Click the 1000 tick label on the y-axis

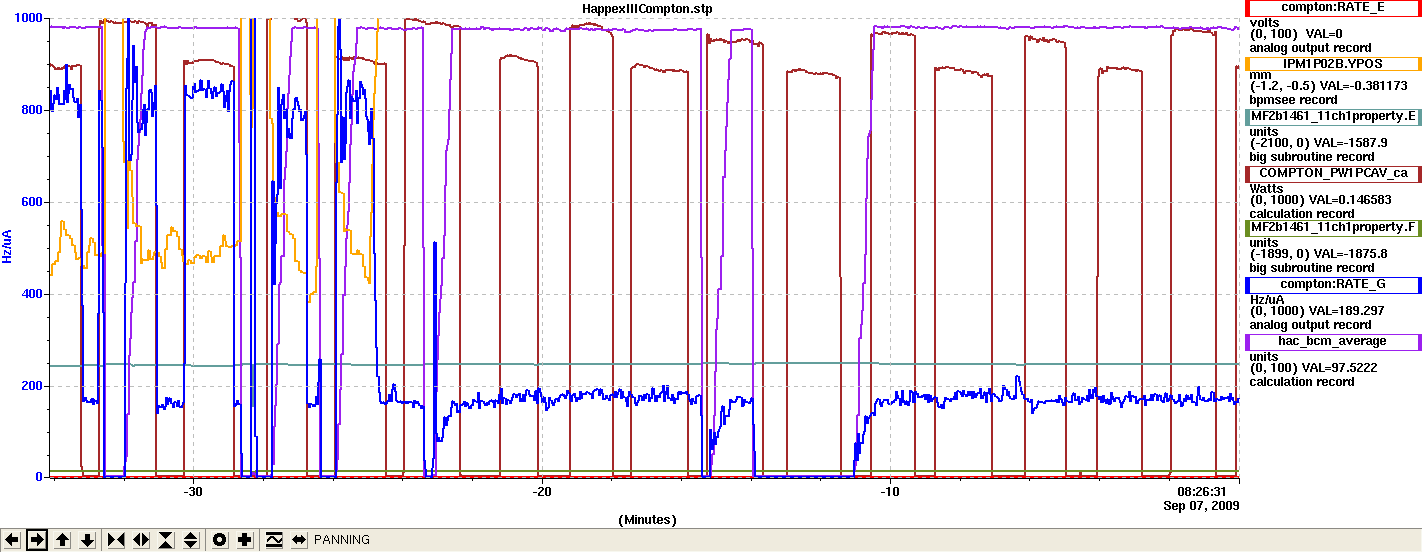(27, 19)
